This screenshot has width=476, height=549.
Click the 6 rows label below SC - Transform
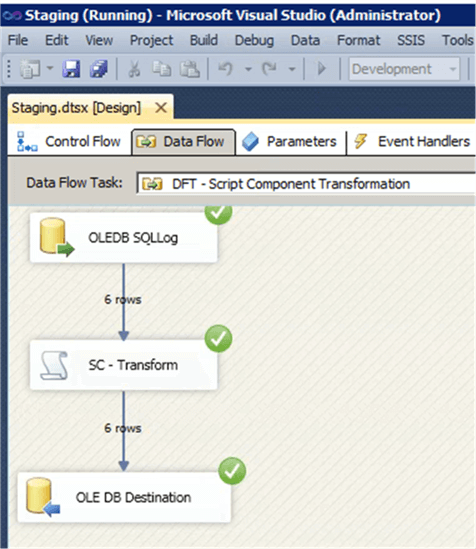click(x=123, y=428)
